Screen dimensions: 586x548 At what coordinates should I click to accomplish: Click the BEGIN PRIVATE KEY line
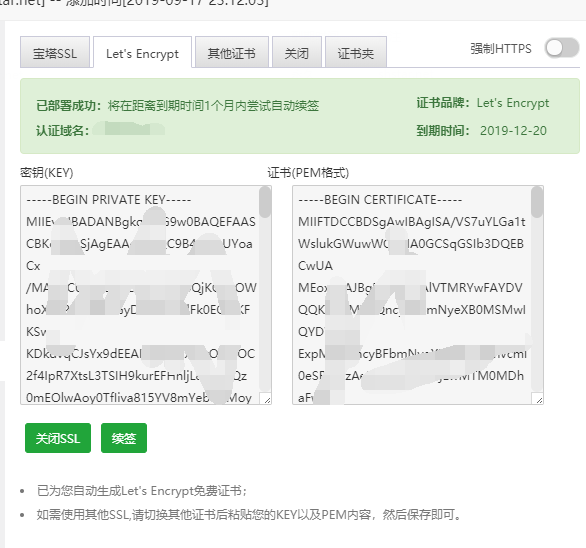[x=109, y=200]
